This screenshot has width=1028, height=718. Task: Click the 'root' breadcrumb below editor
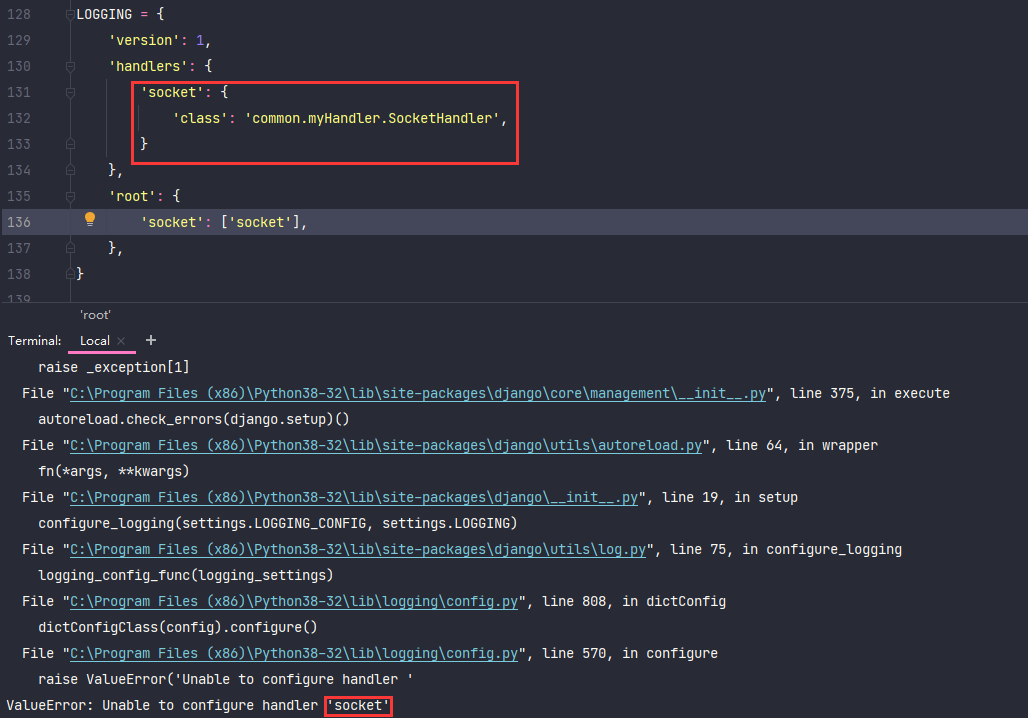tap(95, 315)
